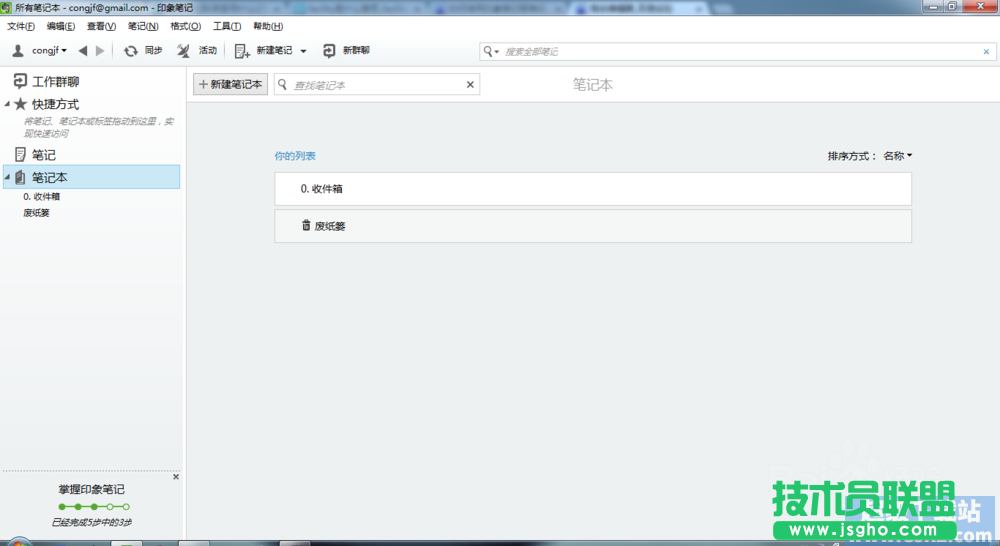The image size is (1000, 546).
Task: Click the sync arrows icon
Action: 131,50
